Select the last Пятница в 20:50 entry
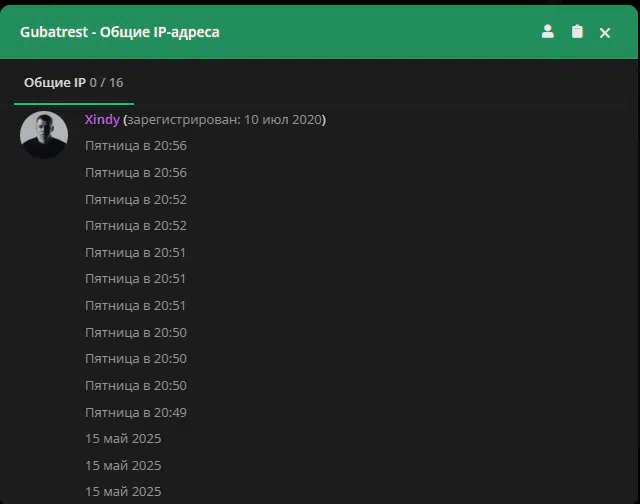Image resolution: width=640 pixels, height=504 pixels. [136, 386]
